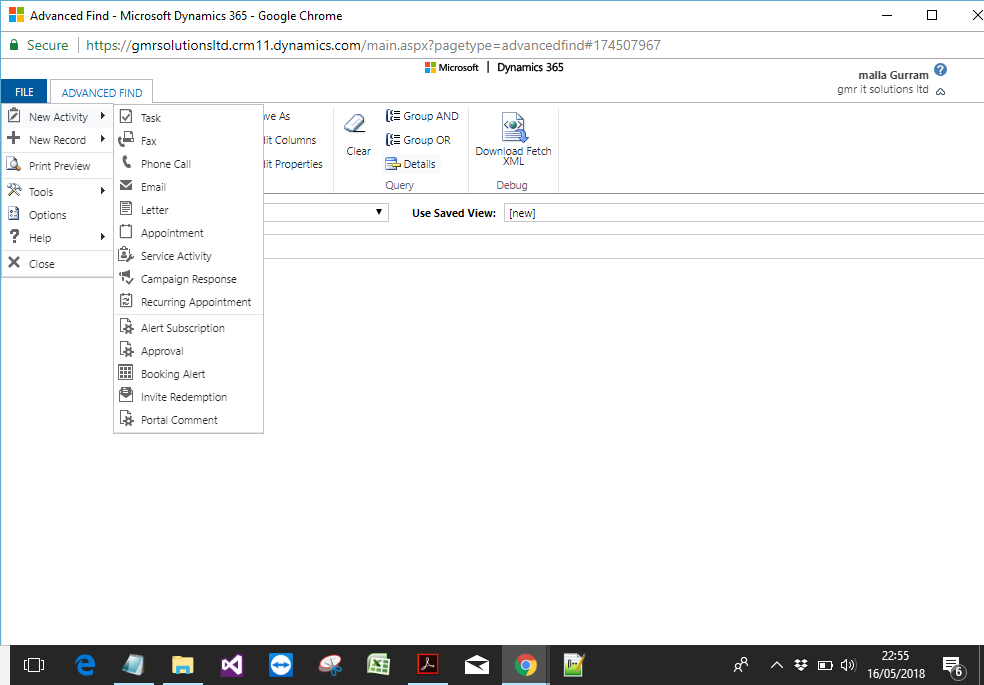Click the New Record plus icon

[13, 139]
